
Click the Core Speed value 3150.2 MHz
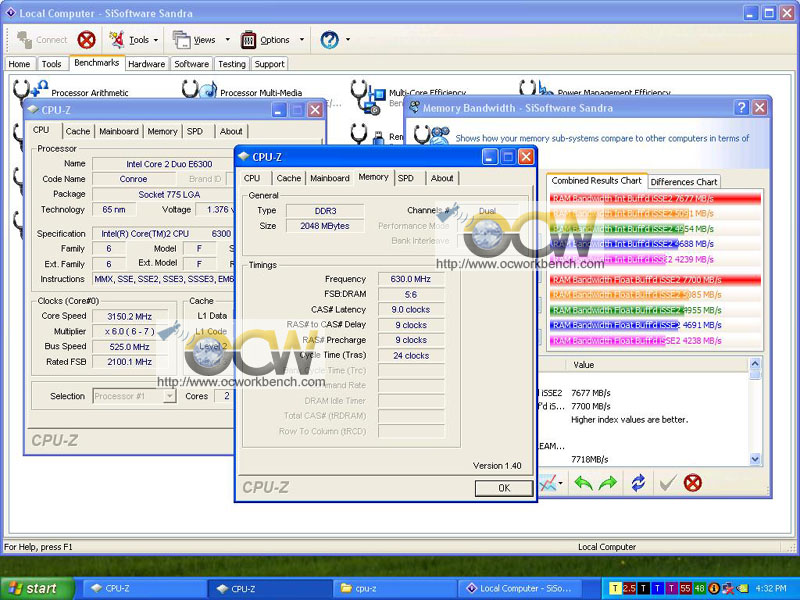(x=130, y=316)
